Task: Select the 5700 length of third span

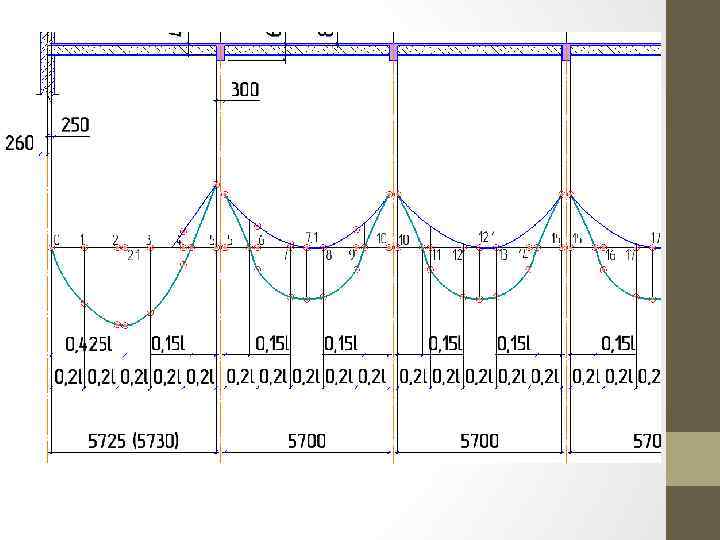Action: pyautogui.click(x=479, y=441)
